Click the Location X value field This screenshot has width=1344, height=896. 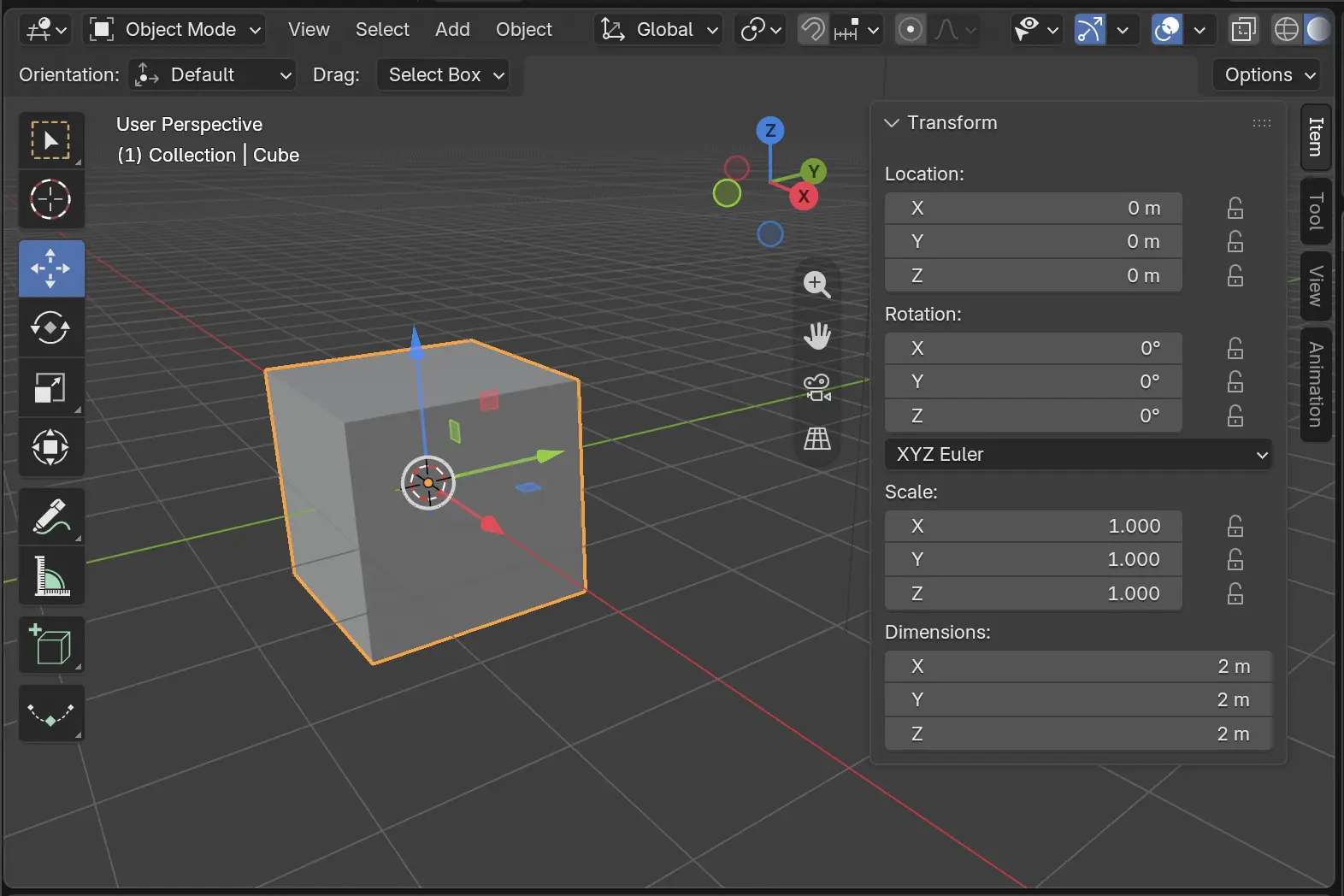pyautogui.click(x=1034, y=208)
